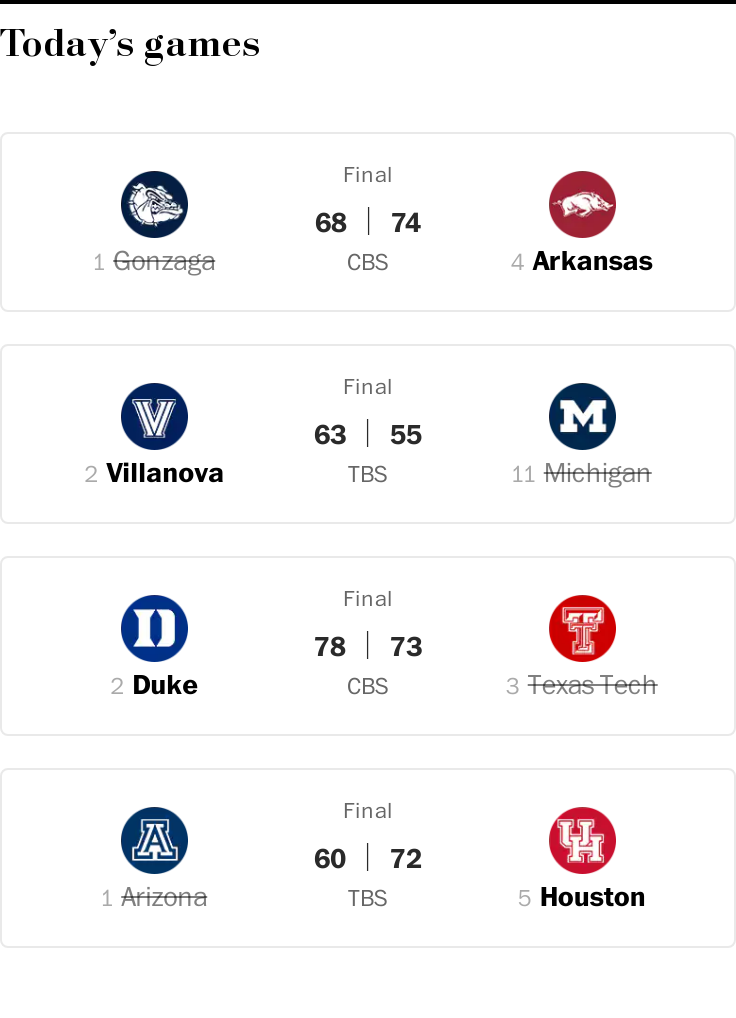Click the struck-through Michigan name

(597, 473)
